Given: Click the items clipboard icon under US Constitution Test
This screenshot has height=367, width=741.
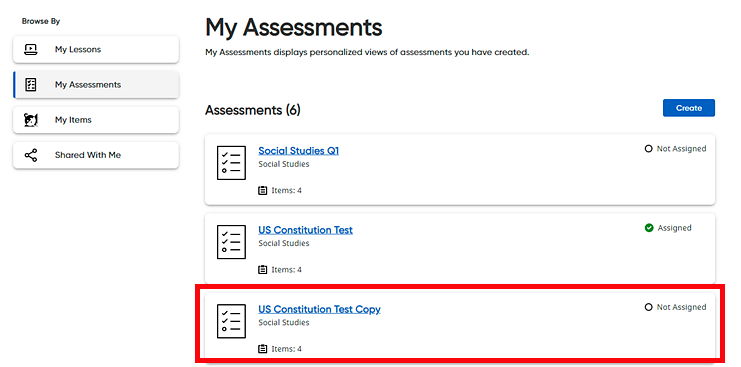Looking at the screenshot, I should (263, 270).
